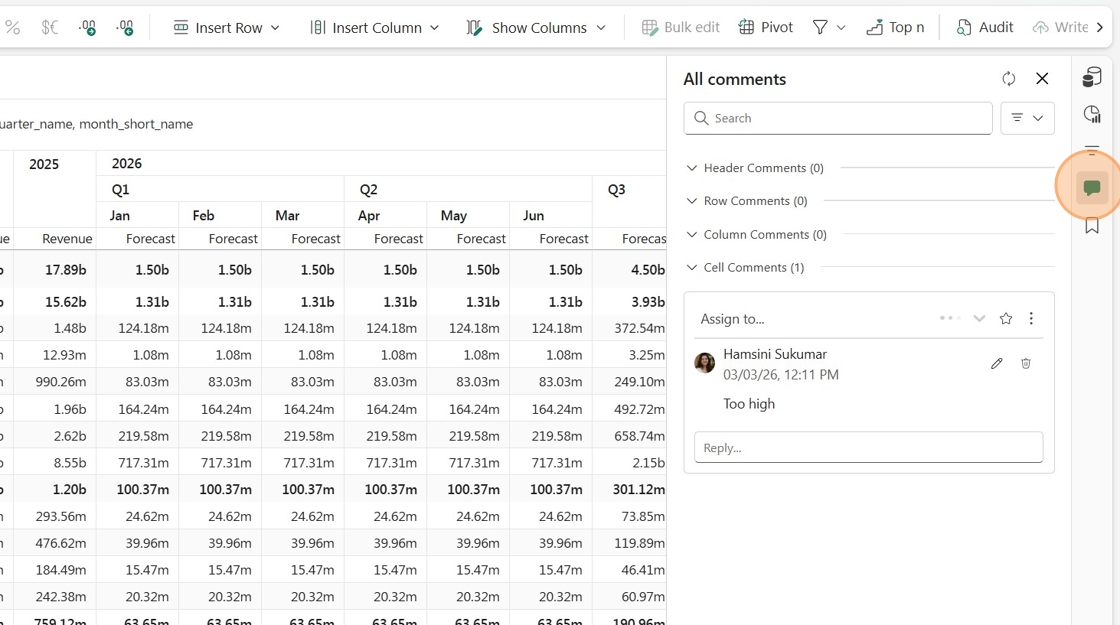Screen dimensions: 1120x625
Task: Open the comments filter dropdown
Action: [x=1027, y=118]
